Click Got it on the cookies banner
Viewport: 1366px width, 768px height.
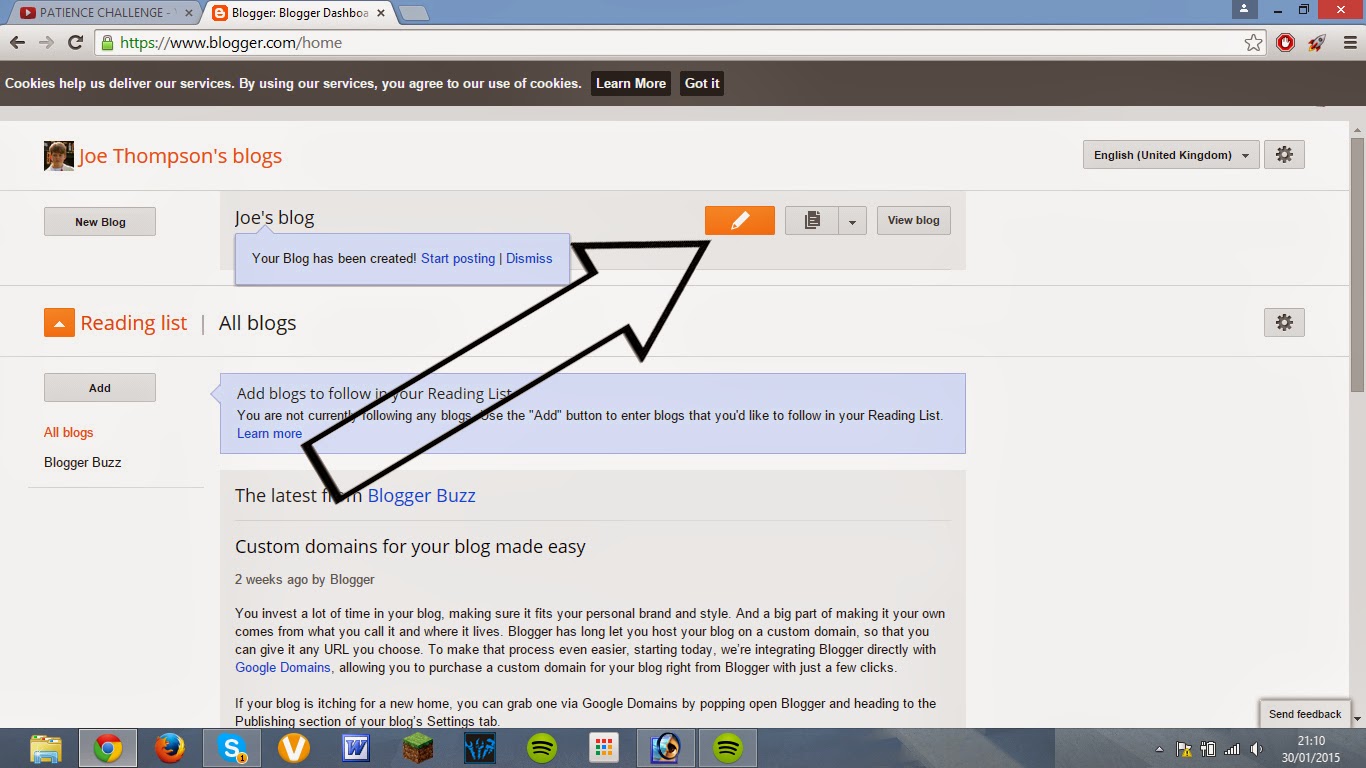(x=702, y=84)
